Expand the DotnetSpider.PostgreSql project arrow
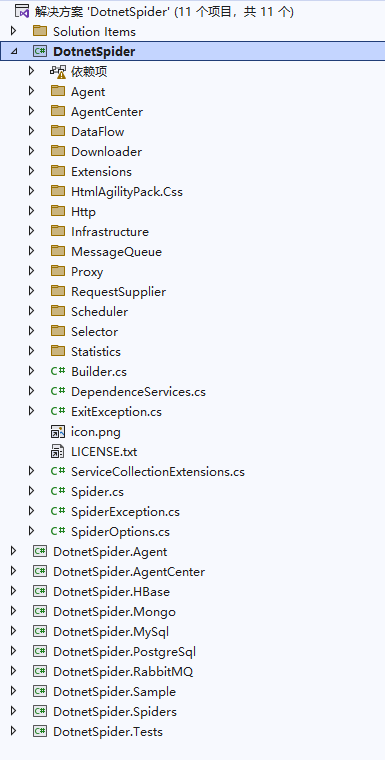Image resolution: width=385 pixels, height=760 pixels. 13,651
